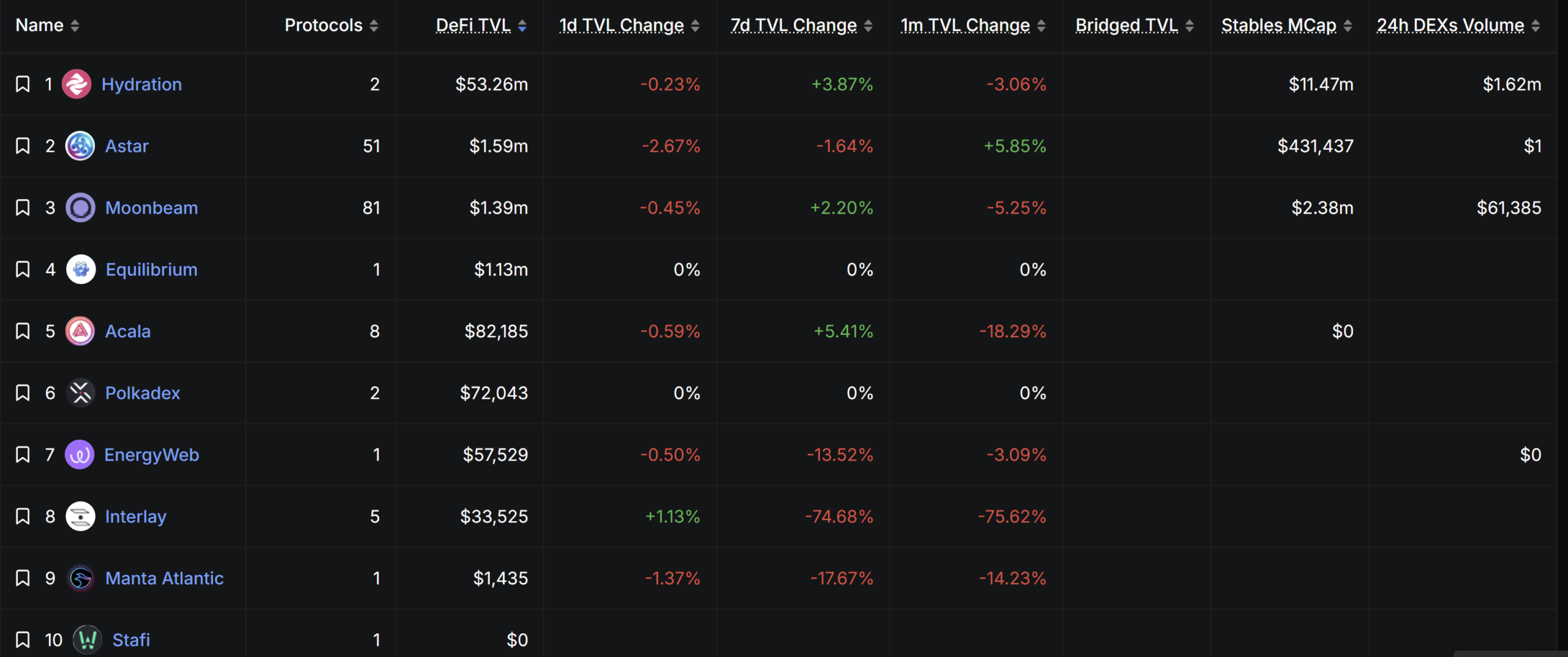Image resolution: width=1568 pixels, height=657 pixels.
Task: Click the horizontal scrollbar at bottom right
Action: coord(1510,654)
